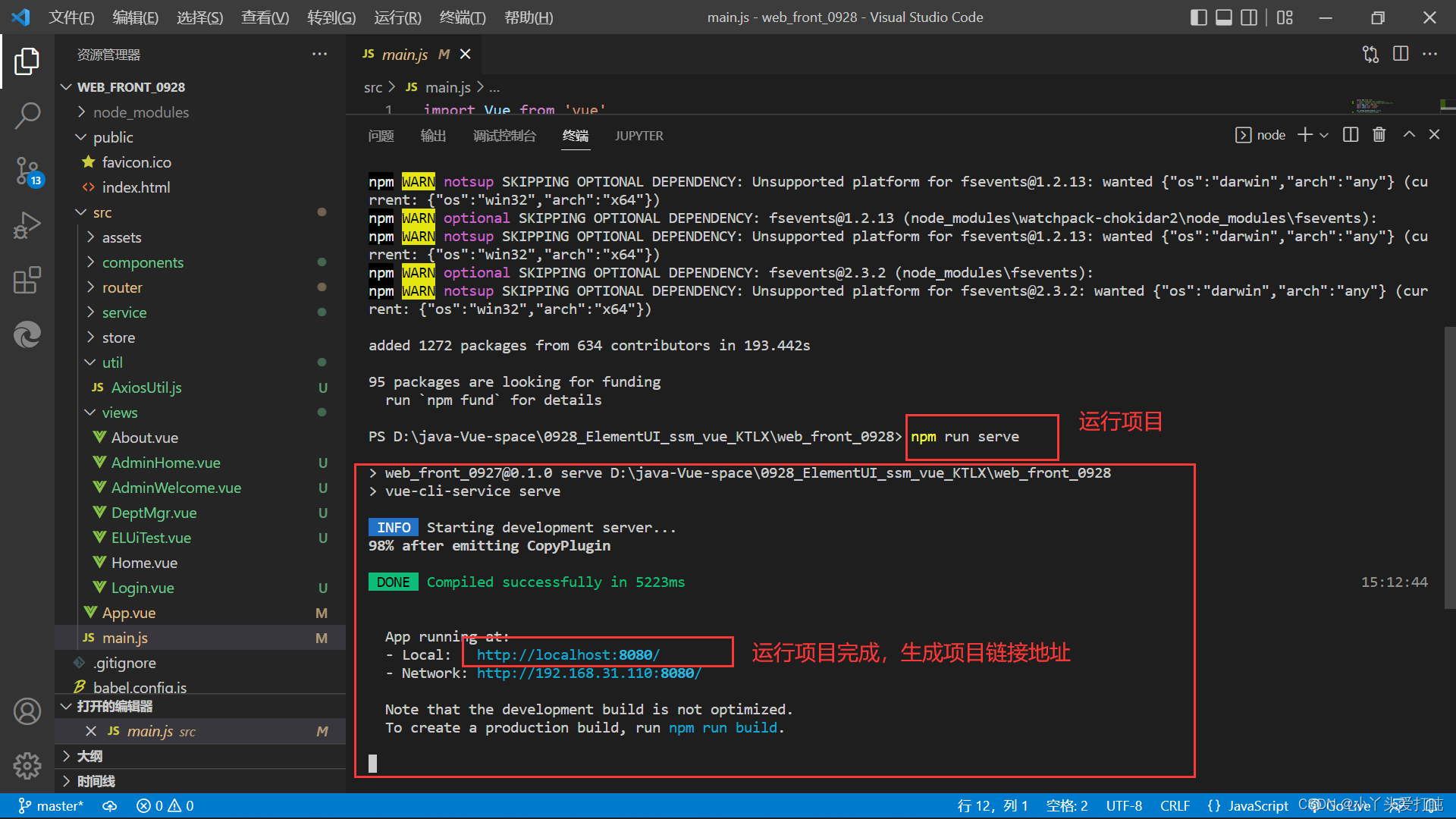Screen dimensions: 1456x819
Task: Synchronize changes with cloud icon
Action: point(110,806)
